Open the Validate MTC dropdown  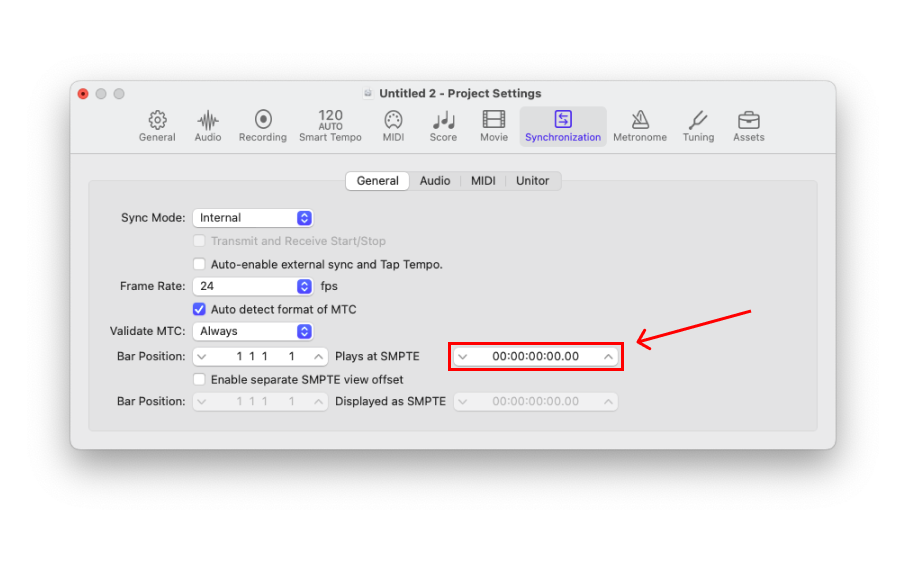[253, 331]
